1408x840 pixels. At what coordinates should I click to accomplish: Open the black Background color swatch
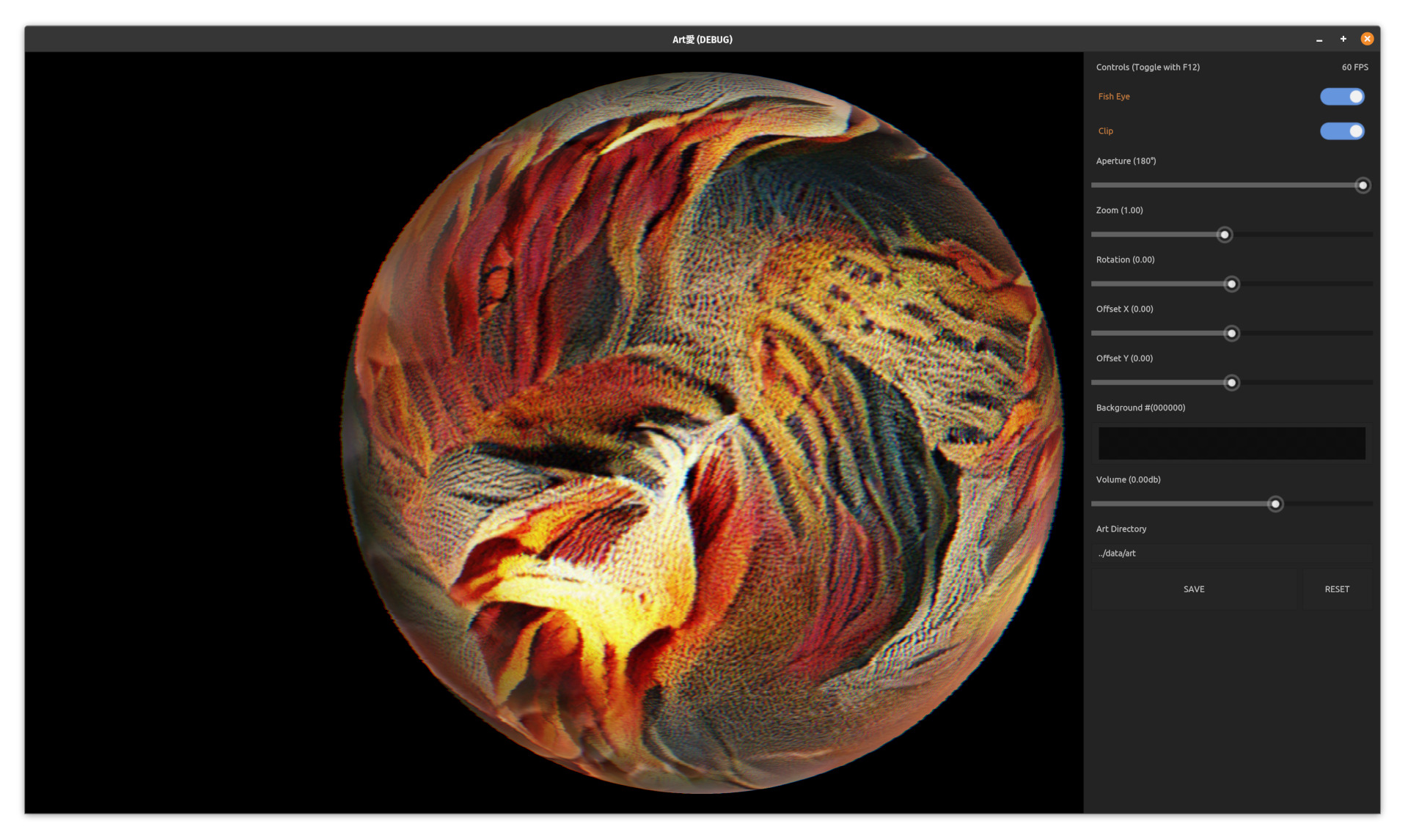pyautogui.click(x=1231, y=443)
